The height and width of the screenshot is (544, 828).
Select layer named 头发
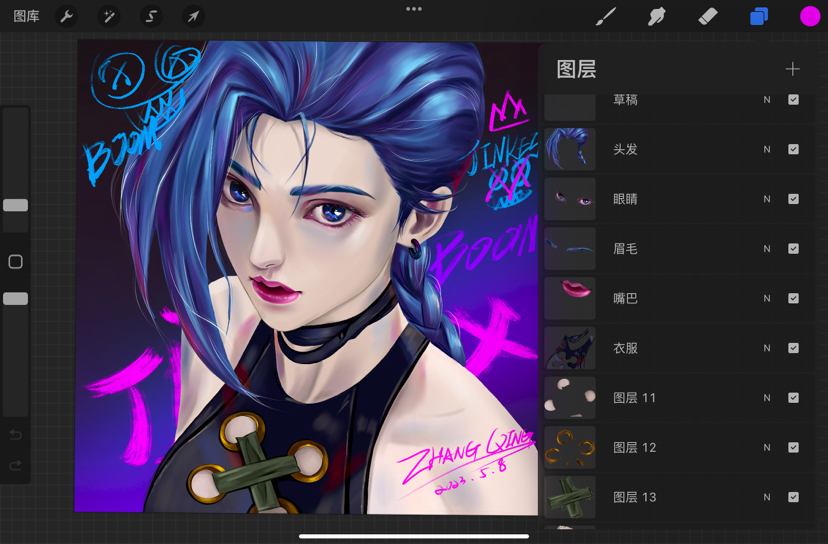625,149
